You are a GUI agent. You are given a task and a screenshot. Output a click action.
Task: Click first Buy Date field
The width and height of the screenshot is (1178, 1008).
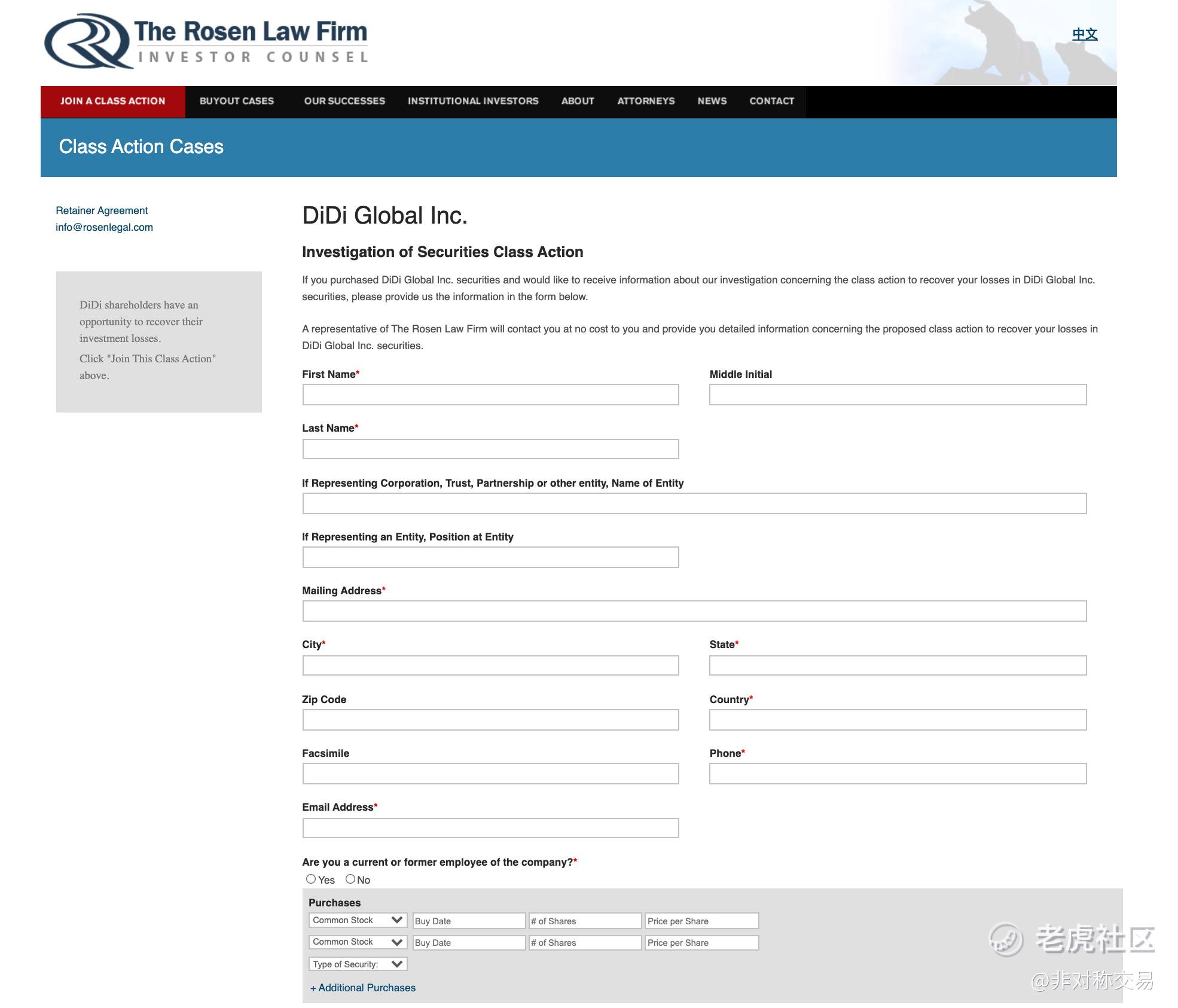[468, 921]
